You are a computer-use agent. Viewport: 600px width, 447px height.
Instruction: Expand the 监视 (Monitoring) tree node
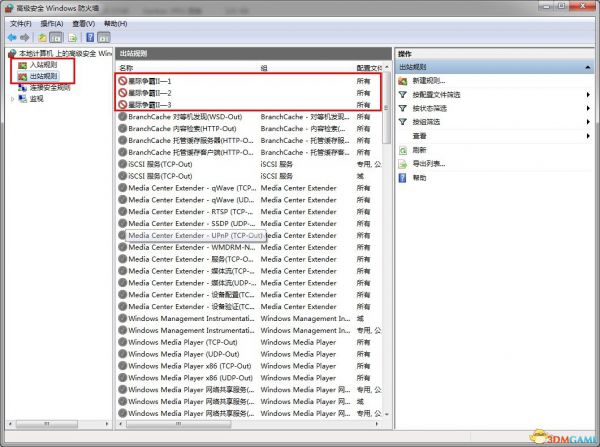pyautogui.click(x=12, y=99)
